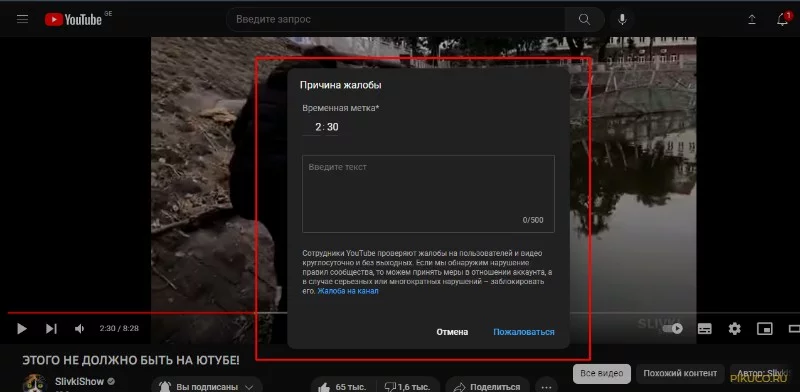Share the video via Поделиться
This screenshot has width=800, height=392.
487,386
